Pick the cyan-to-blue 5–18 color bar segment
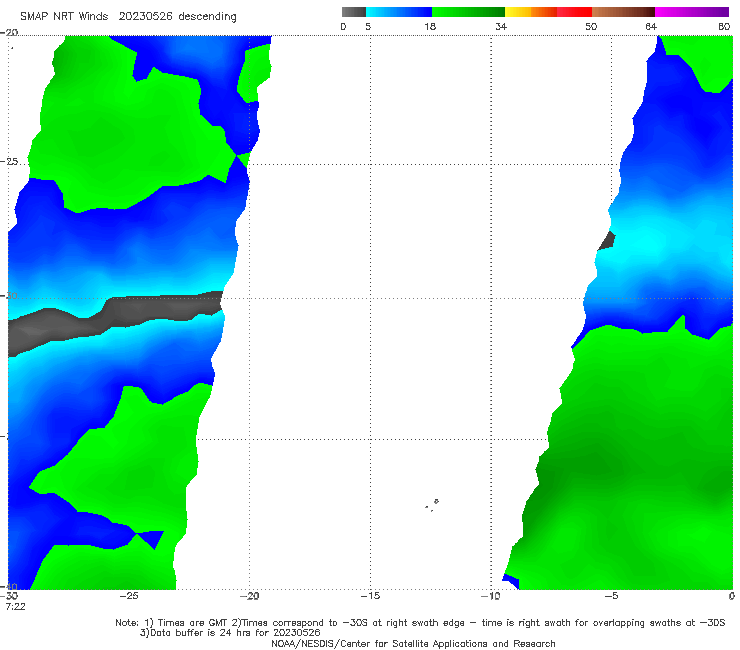Image resolution: width=740 pixels, height=650 pixels. [399, 12]
